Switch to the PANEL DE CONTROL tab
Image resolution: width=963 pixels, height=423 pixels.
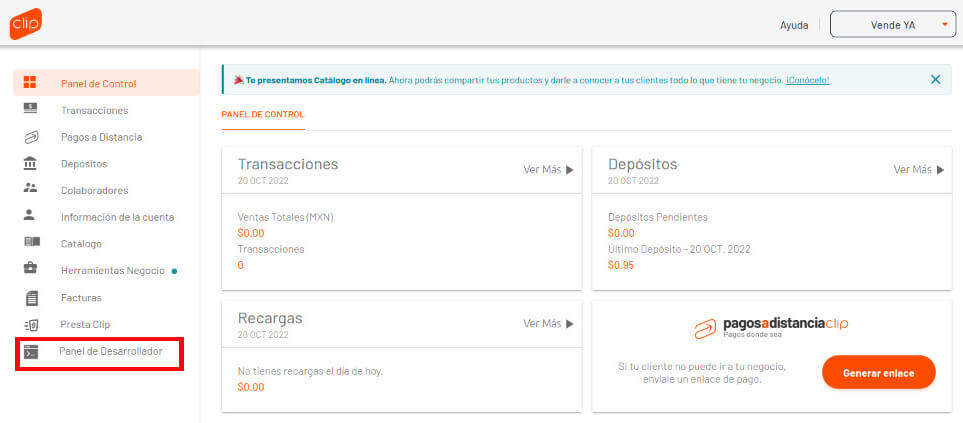click(263, 115)
